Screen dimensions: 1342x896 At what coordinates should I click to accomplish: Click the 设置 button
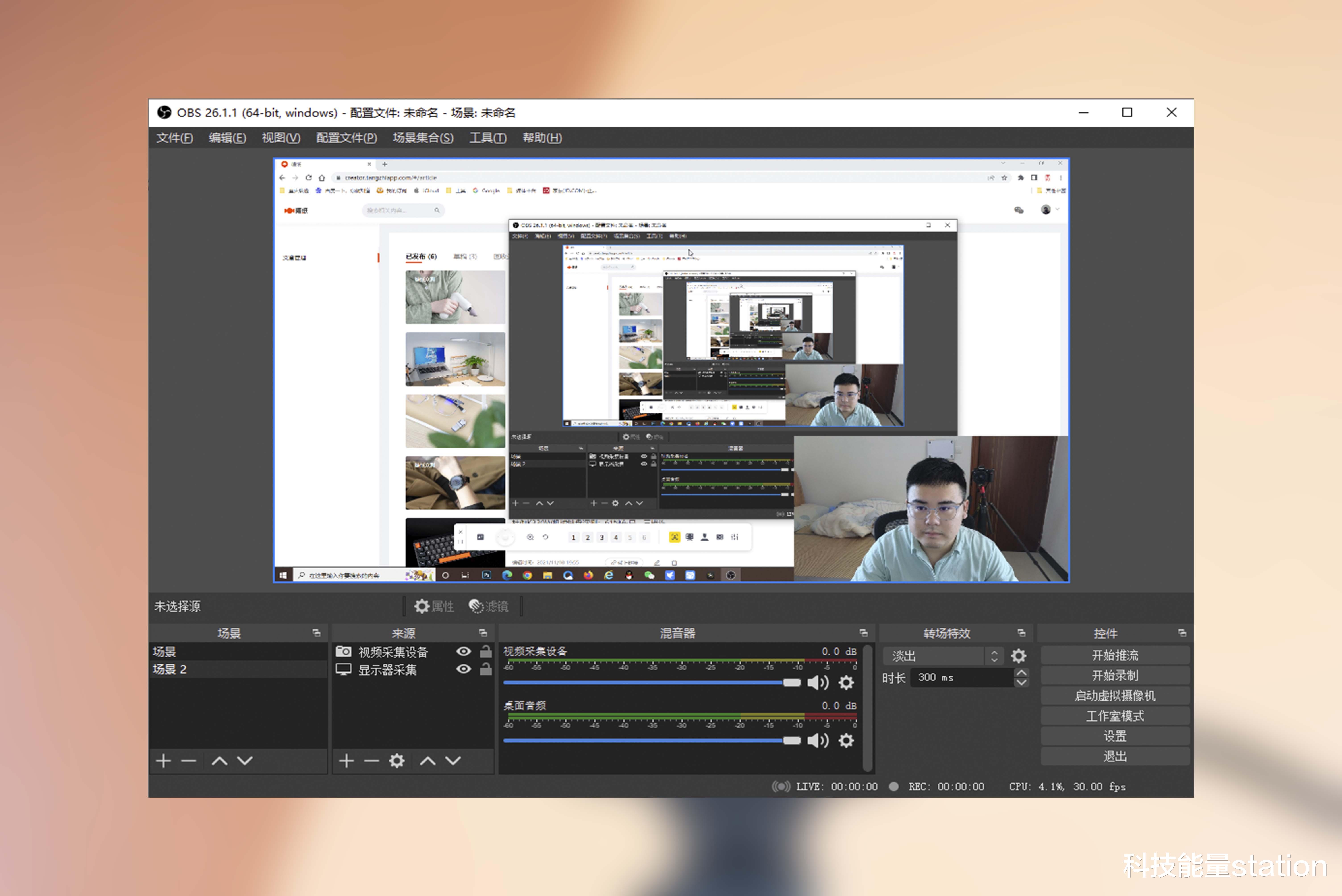click(x=1115, y=736)
